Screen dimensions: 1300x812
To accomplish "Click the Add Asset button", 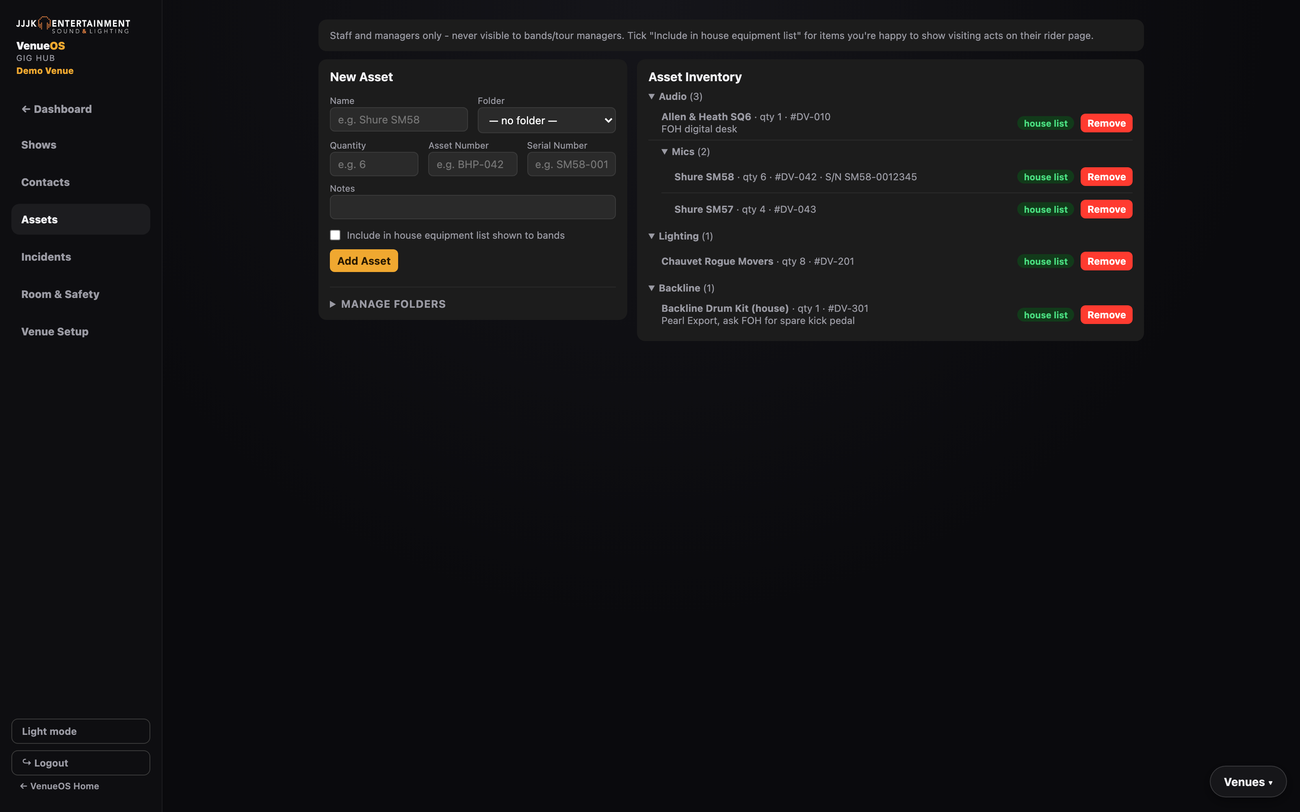I will [x=364, y=261].
